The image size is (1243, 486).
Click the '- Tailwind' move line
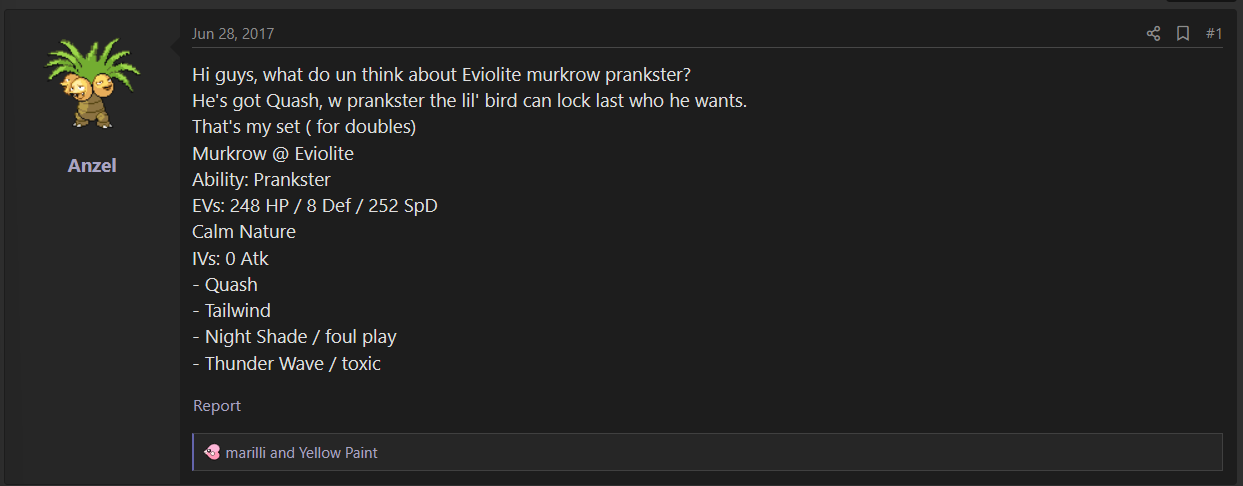231,311
